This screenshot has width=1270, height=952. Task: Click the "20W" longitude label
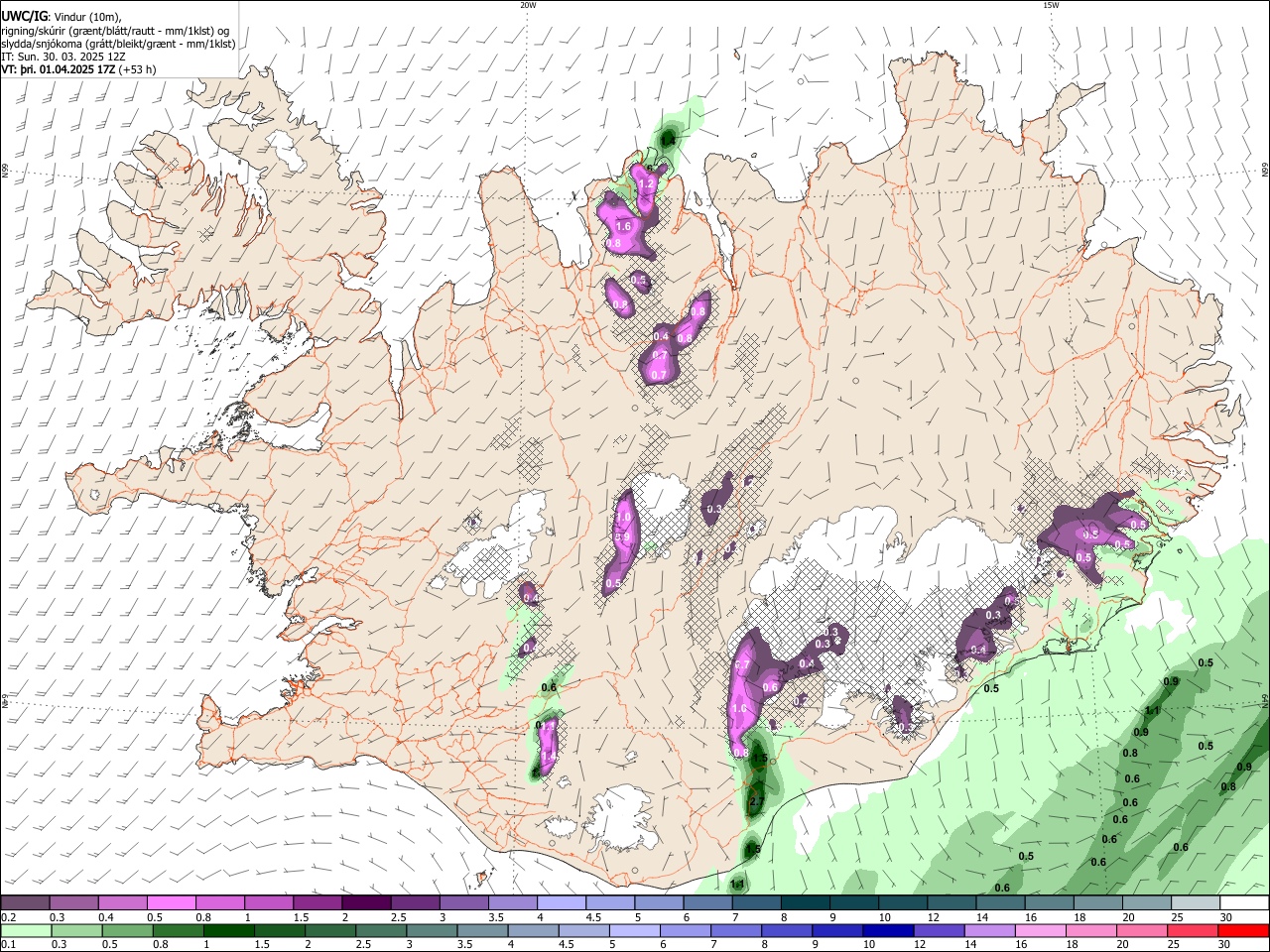pos(528,5)
